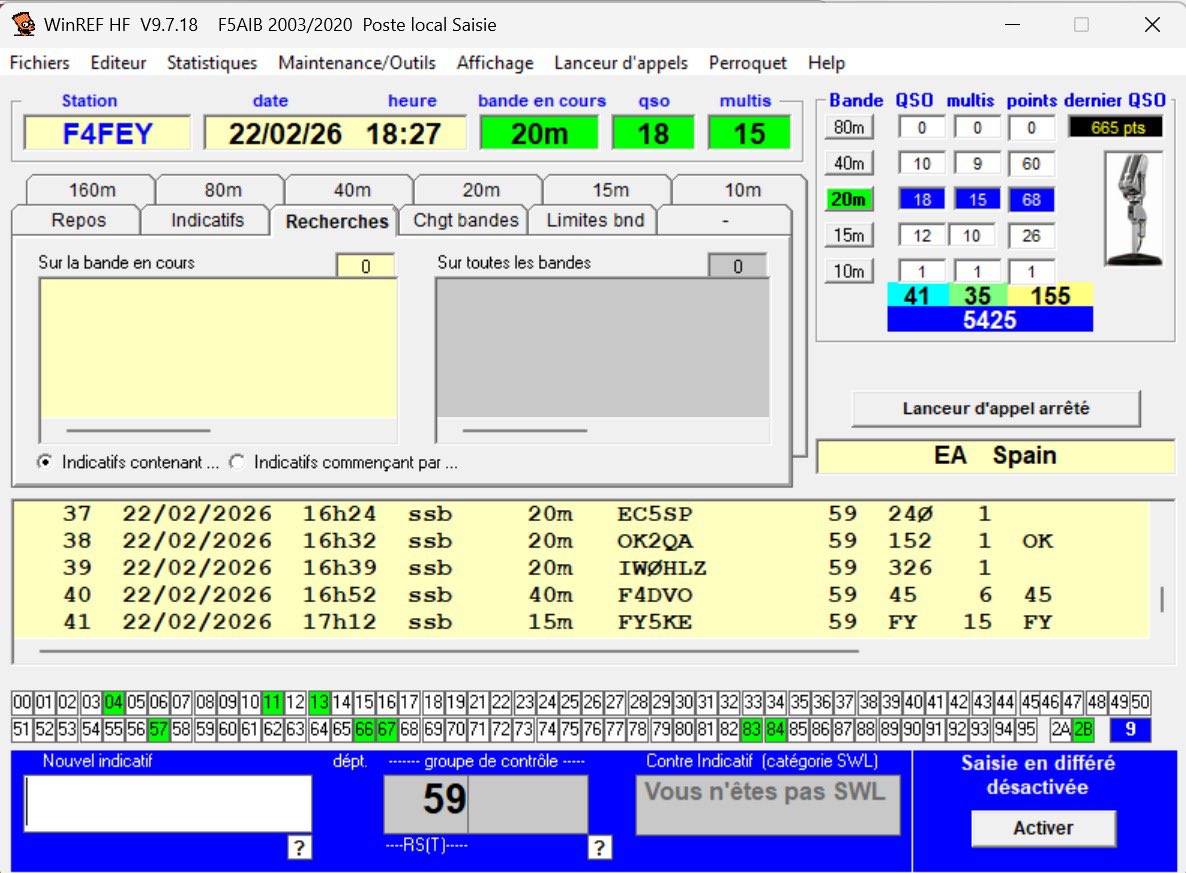Click the Activer button
The height and width of the screenshot is (873, 1186).
[x=1043, y=828]
